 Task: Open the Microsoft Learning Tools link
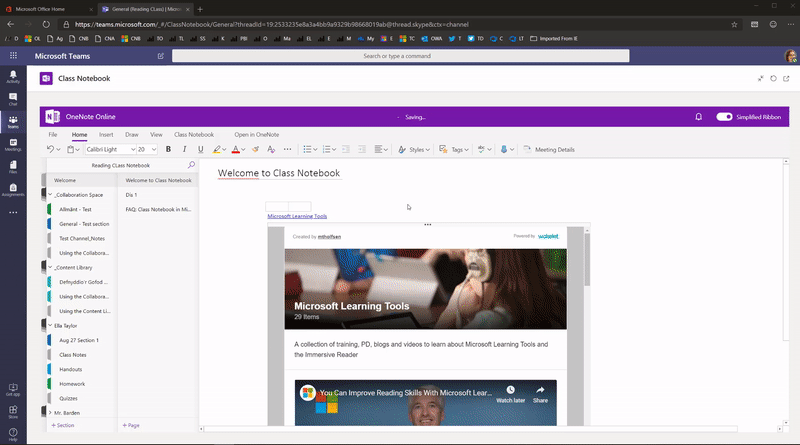pos(297,216)
